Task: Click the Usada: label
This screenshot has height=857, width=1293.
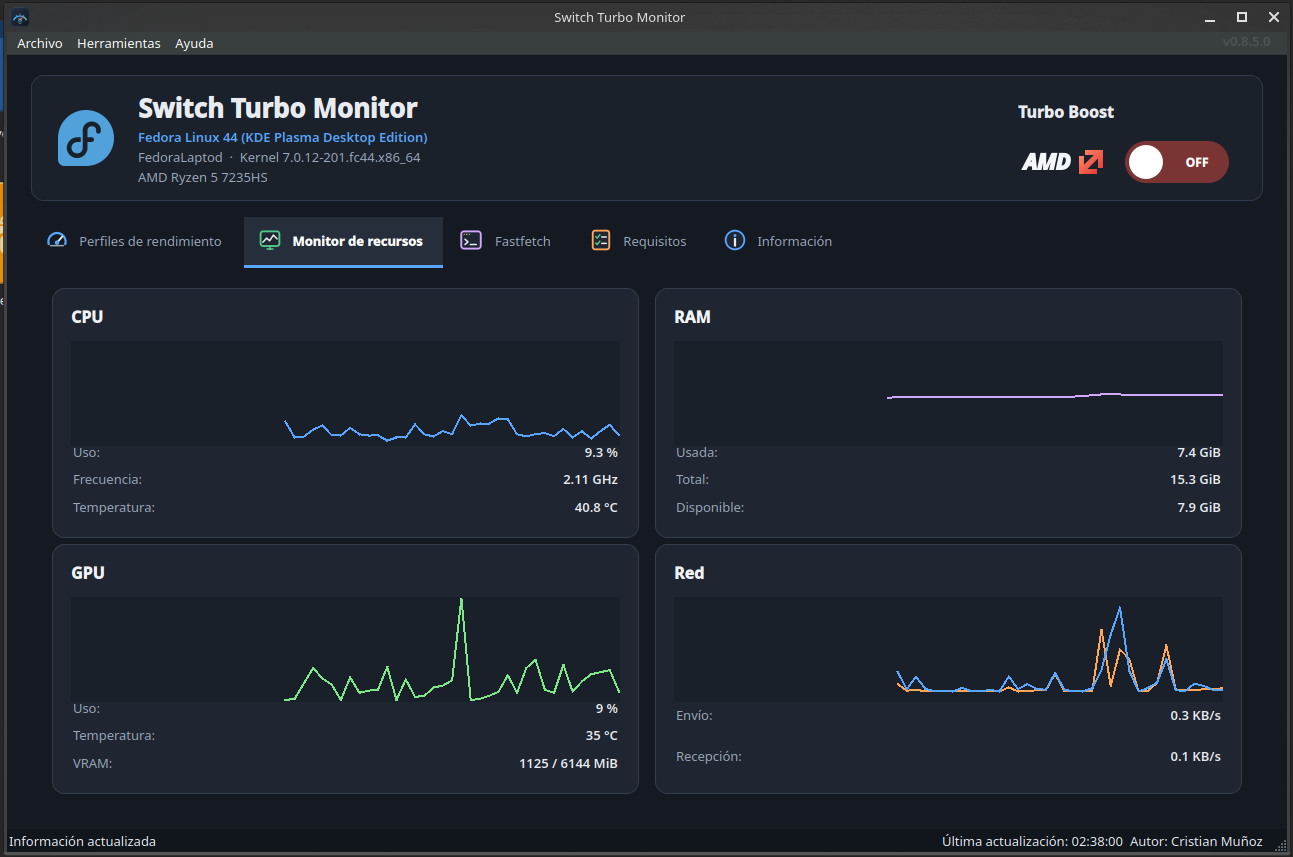Action: (x=696, y=452)
